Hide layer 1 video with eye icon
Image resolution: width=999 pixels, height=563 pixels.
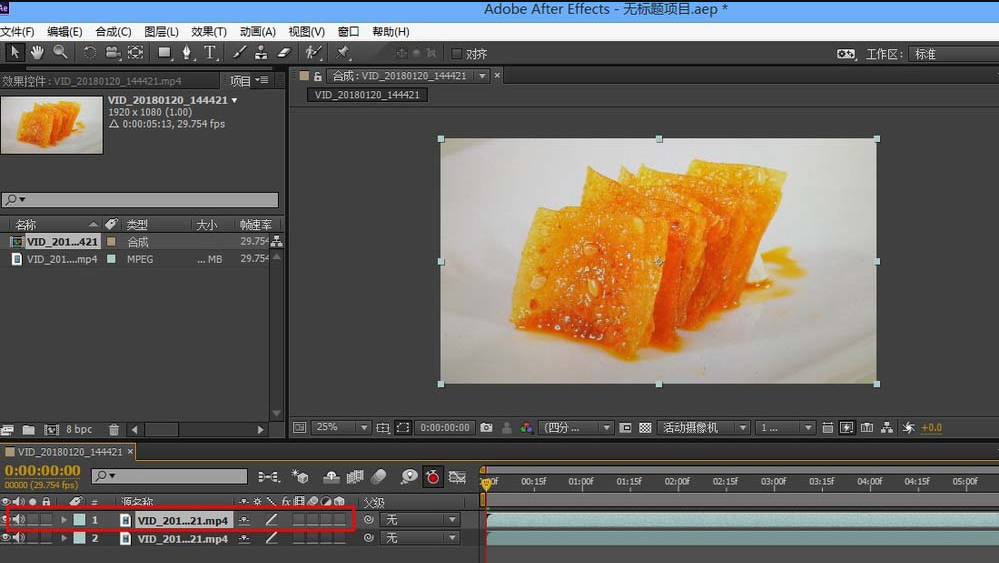coord(6,520)
